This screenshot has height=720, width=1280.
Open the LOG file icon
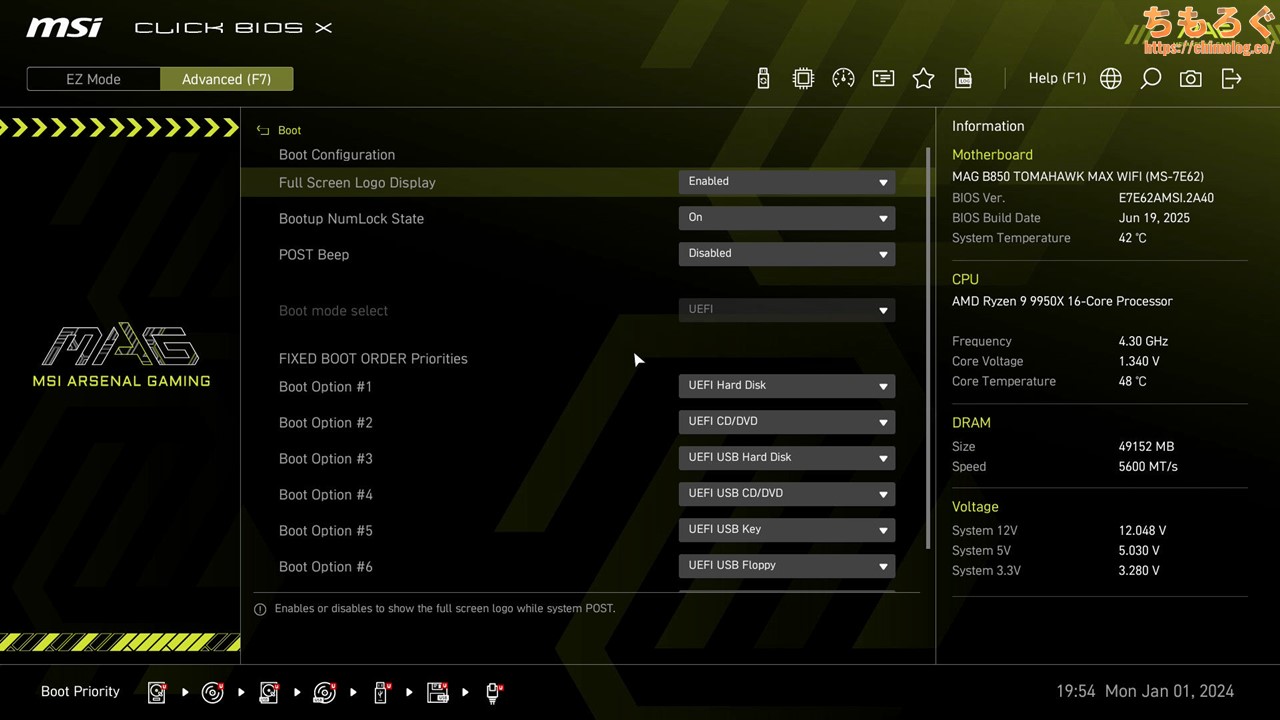pyautogui.click(x=963, y=79)
